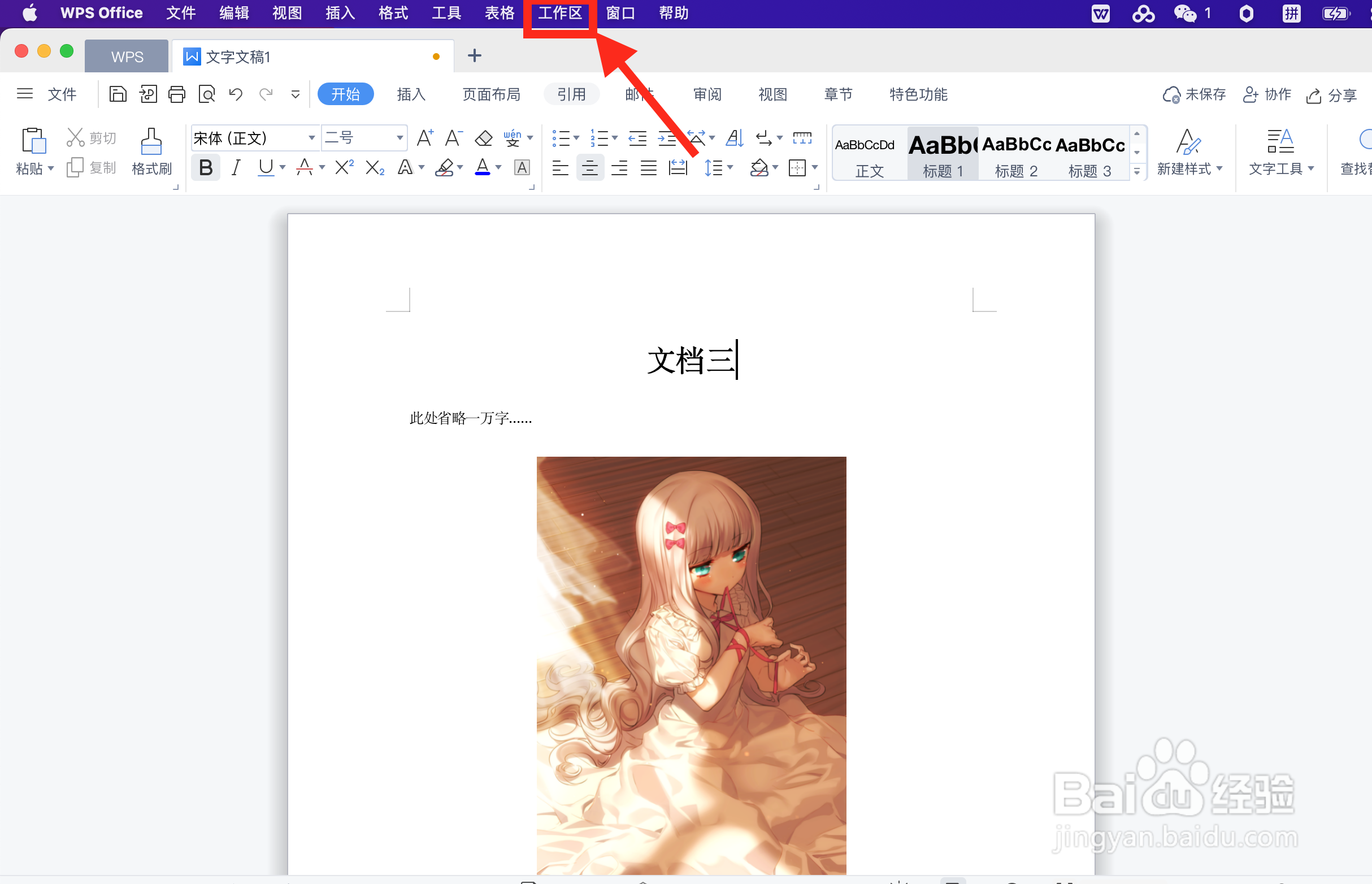Pick the font color A swatch
Image resolution: width=1372 pixels, height=884 pixels.
[483, 168]
